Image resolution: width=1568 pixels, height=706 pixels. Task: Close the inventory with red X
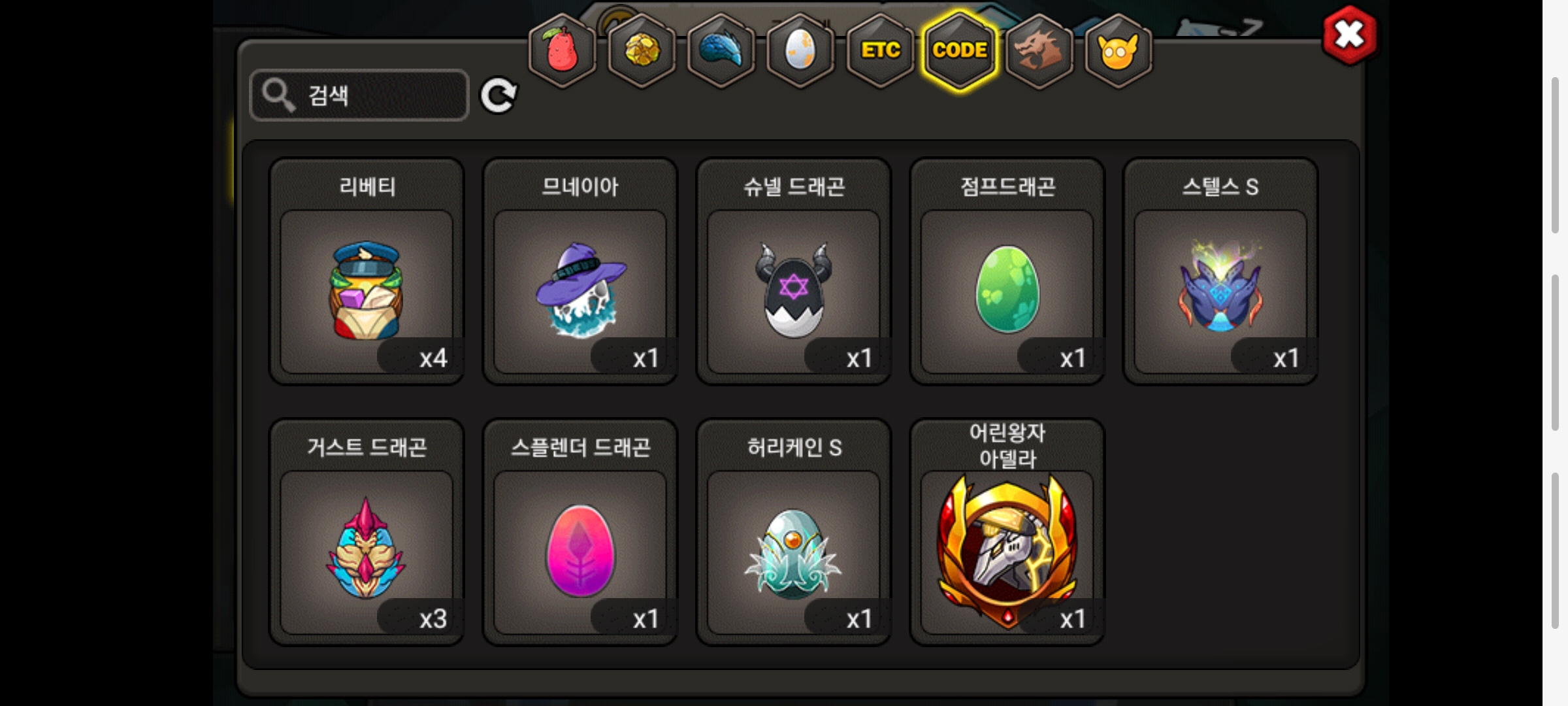coord(1349,35)
